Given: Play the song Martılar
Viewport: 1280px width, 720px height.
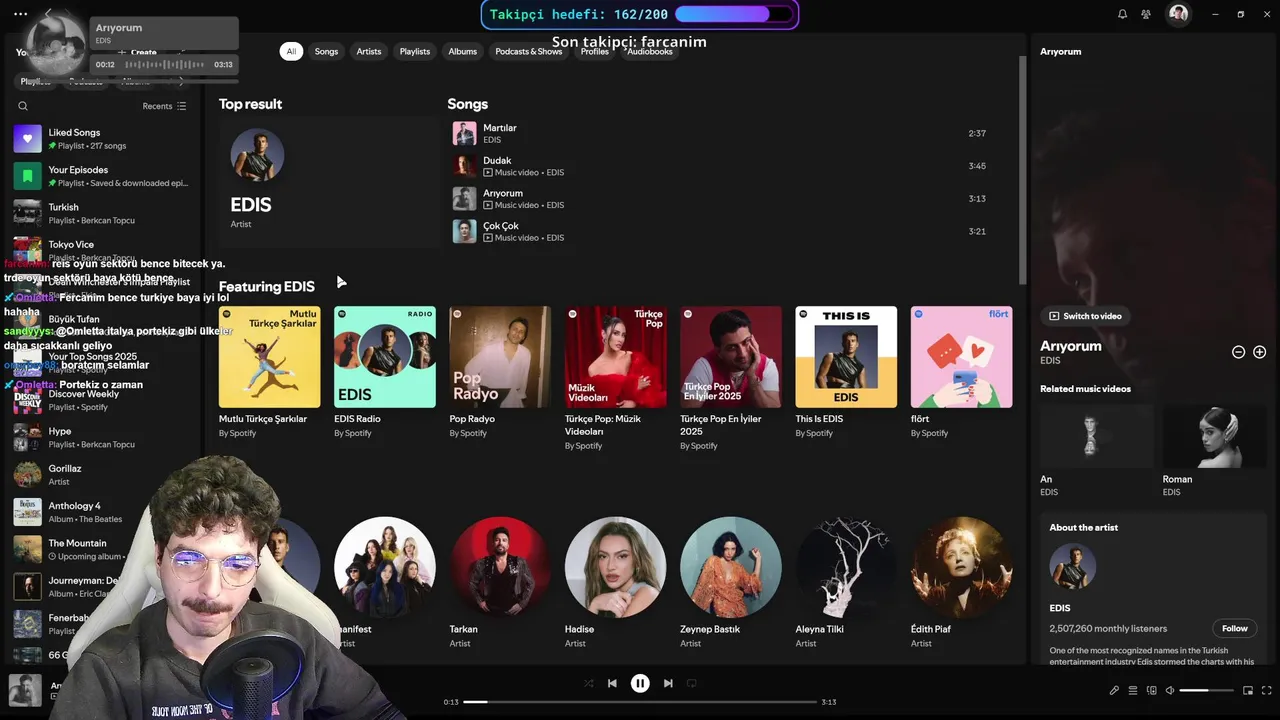Looking at the screenshot, I should coord(722,133).
